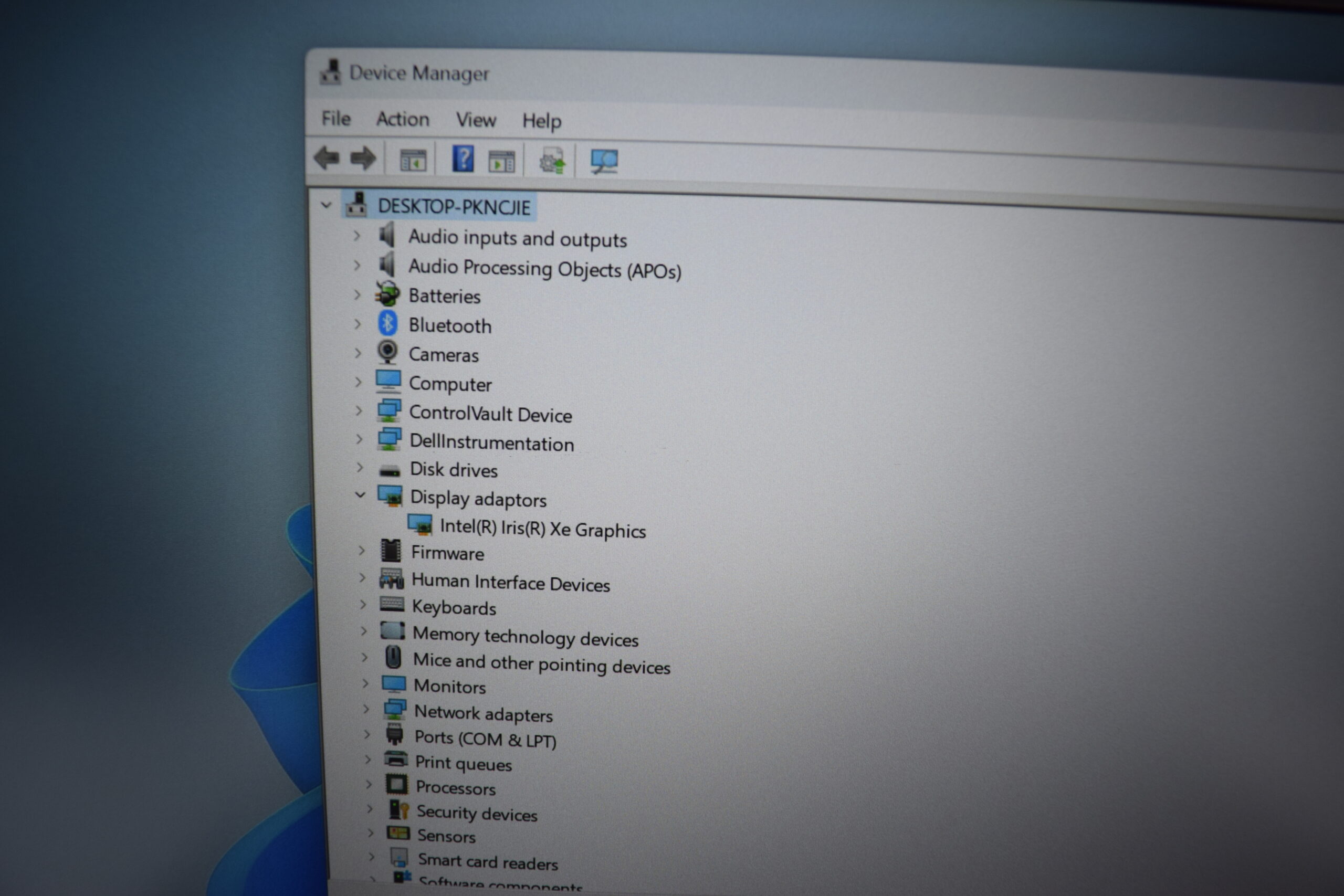
Task: Click the Back arrow toolbar icon
Action: pyautogui.click(x=327, y=157)
